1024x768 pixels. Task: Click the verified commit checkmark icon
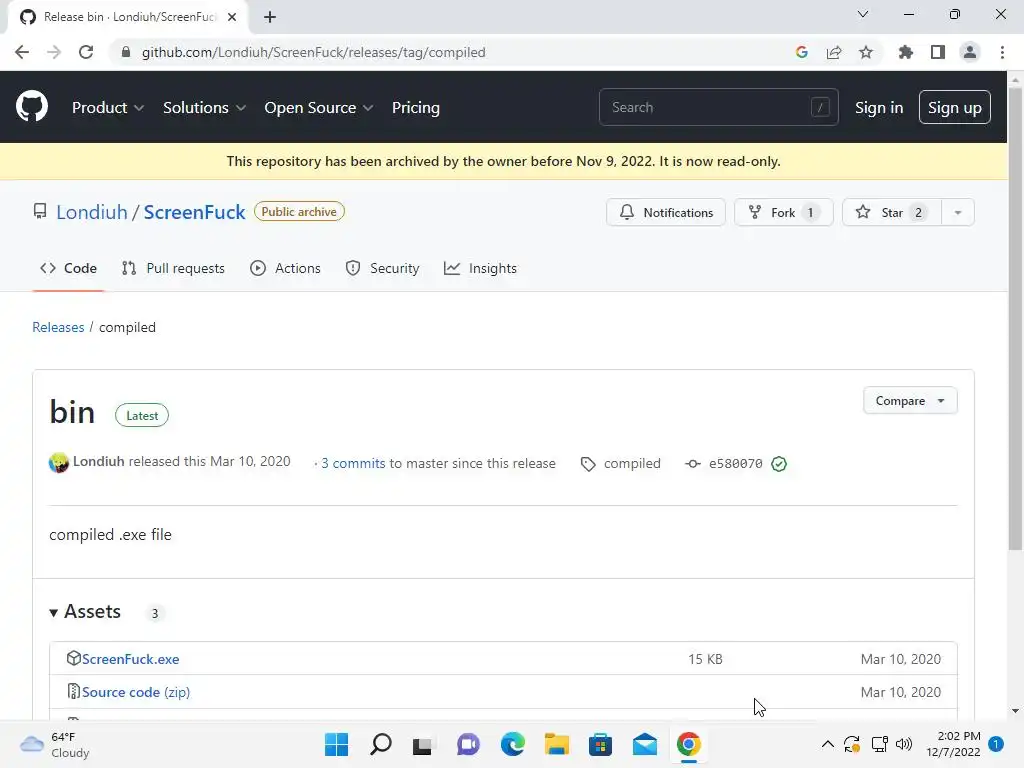[x=779, y=464]
